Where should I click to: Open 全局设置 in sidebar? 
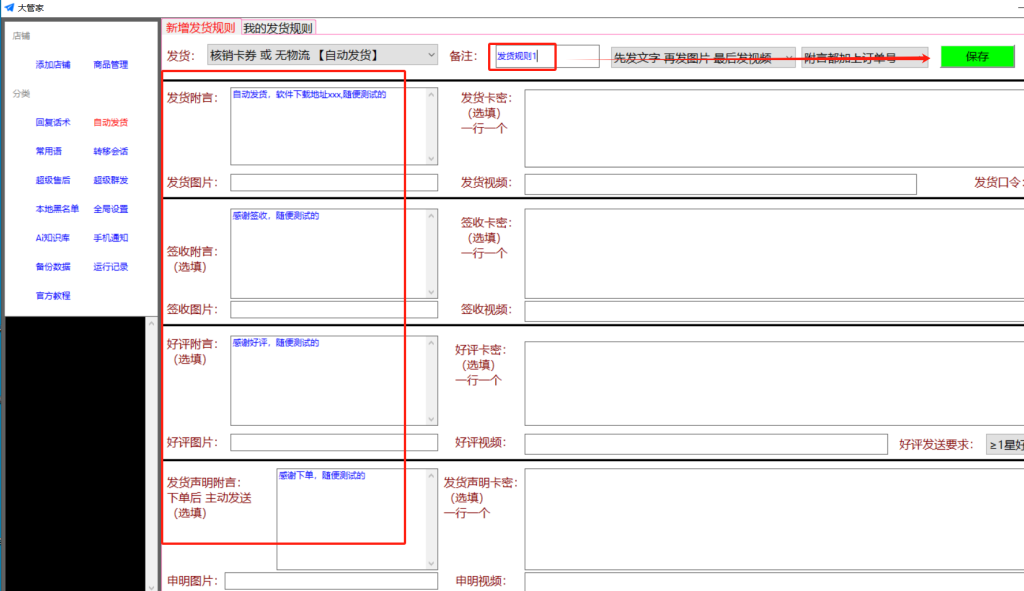click(110, 209)
